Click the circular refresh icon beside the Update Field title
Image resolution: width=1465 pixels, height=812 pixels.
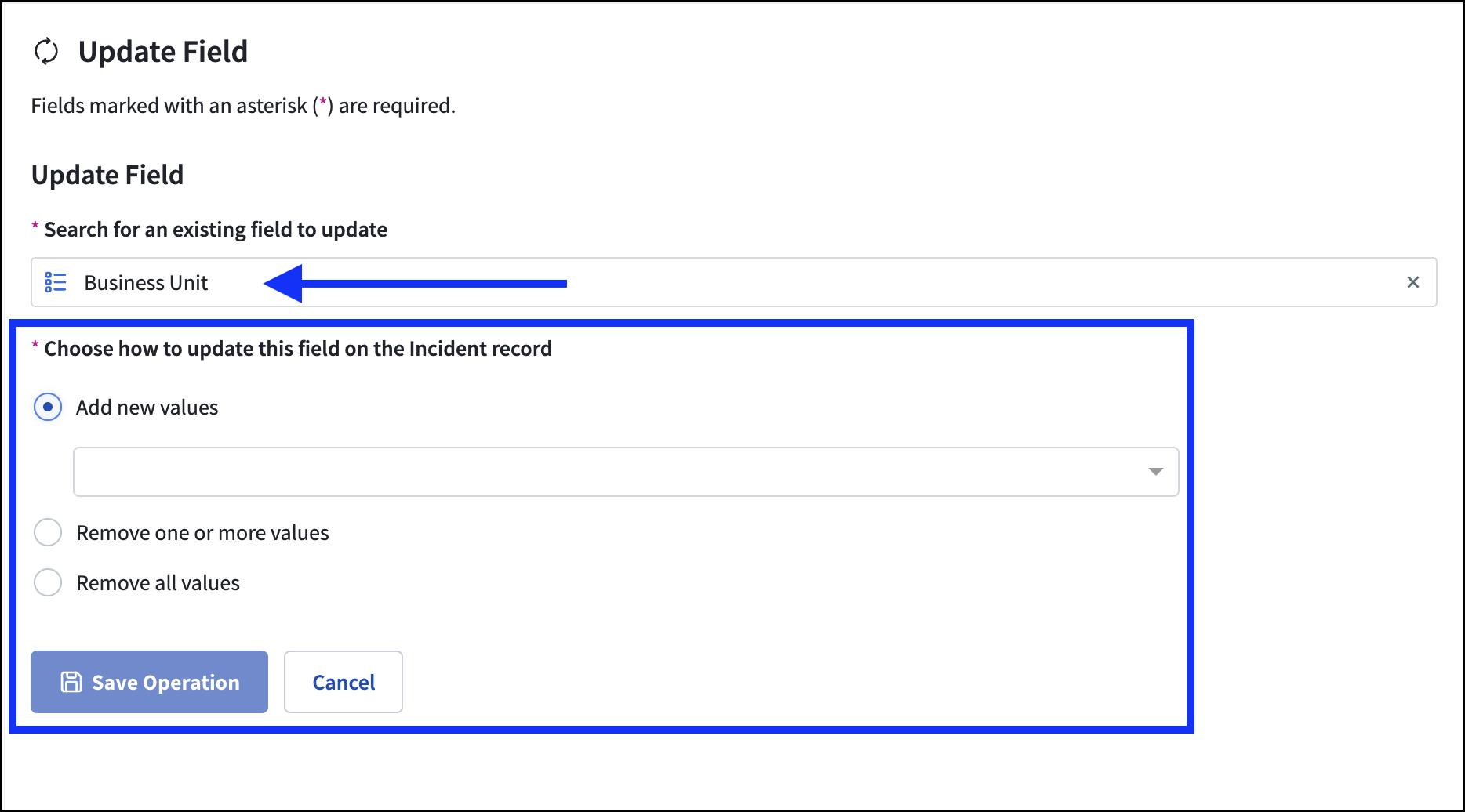click(46, 52)
